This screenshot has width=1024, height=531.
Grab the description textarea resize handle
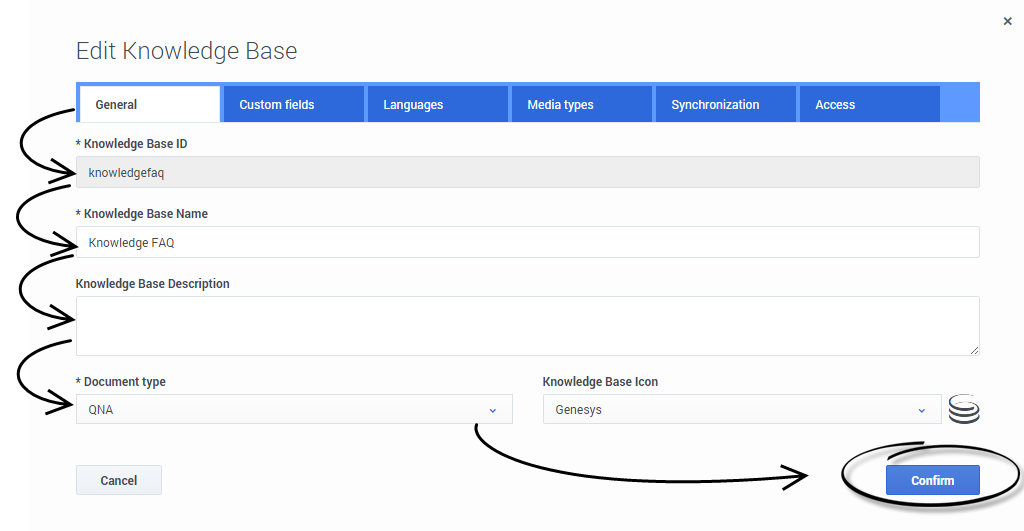(974, 350)
